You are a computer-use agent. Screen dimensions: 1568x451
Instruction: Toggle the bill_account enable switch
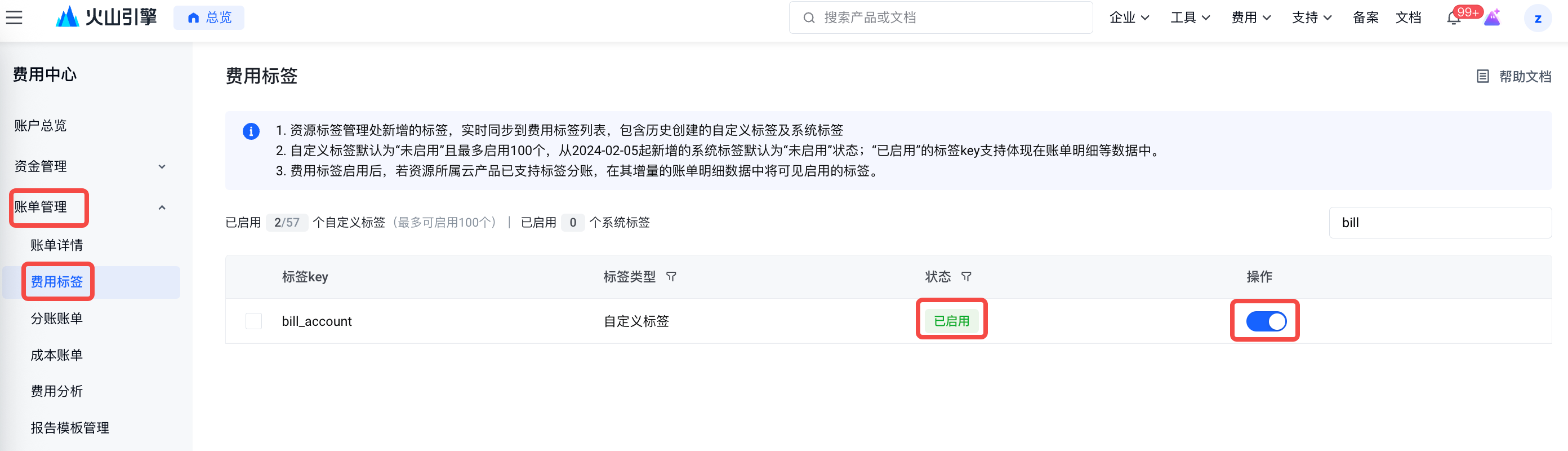click(x=1266, y=321)
